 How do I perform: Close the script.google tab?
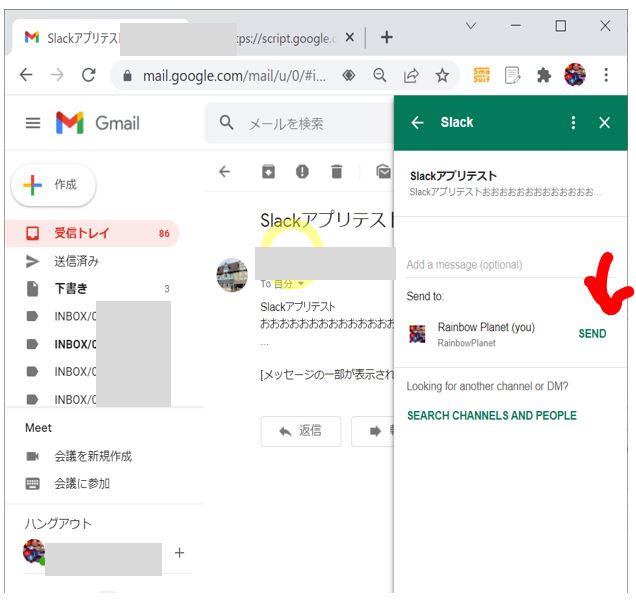tap(349, 38)
